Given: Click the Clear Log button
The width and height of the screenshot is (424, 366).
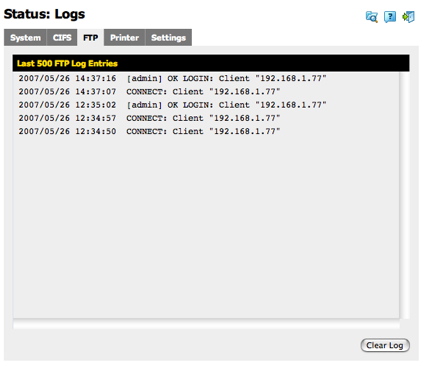Looking at the screenshot, I should point(385,345).
